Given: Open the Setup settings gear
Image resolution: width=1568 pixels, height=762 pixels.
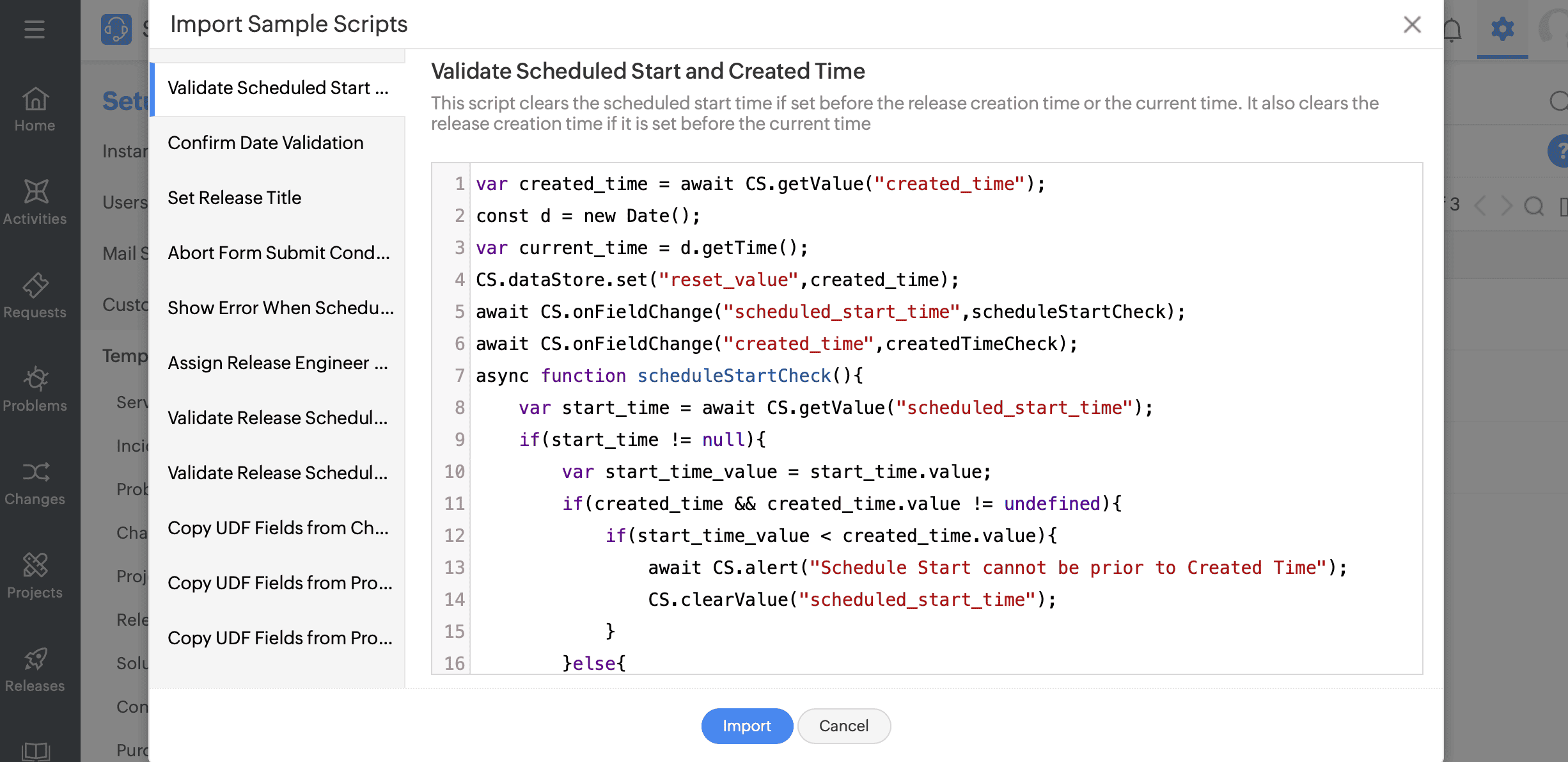Looking at the screenshot, I should click(x=1503, y=29).
